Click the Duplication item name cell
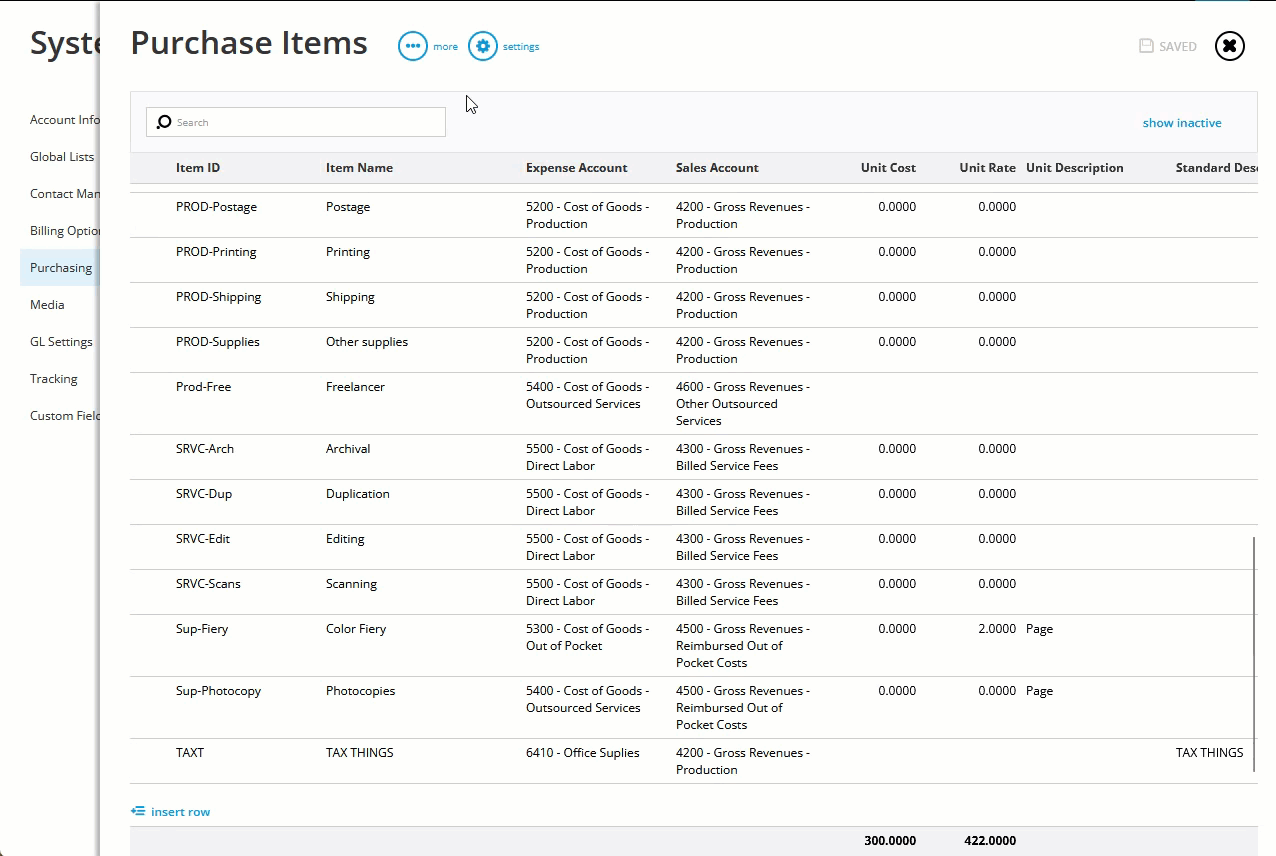This screenshot has height=856, width=1276. [358, 494]
